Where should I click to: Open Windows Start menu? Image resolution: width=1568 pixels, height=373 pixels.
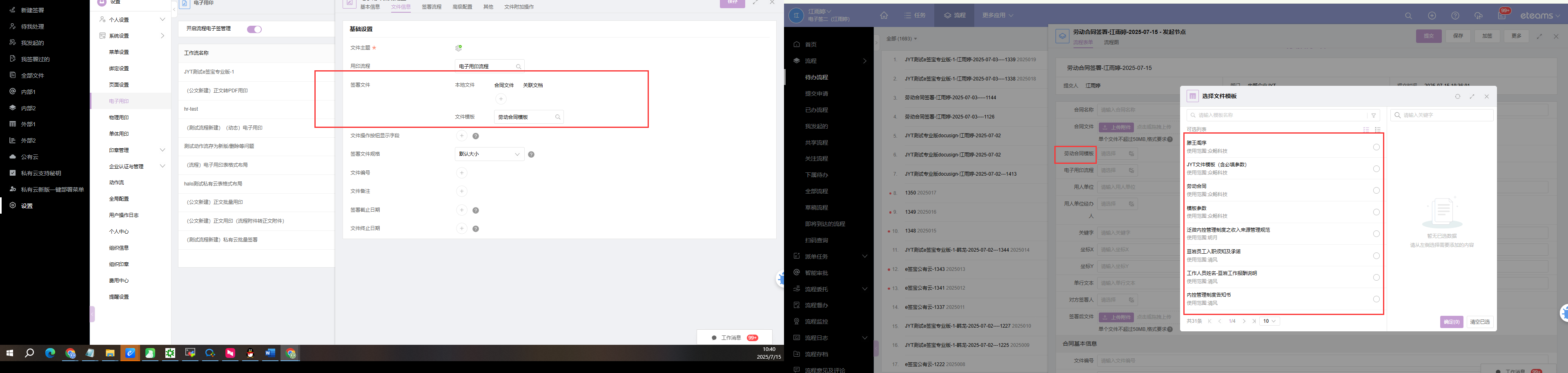point(10,353)
